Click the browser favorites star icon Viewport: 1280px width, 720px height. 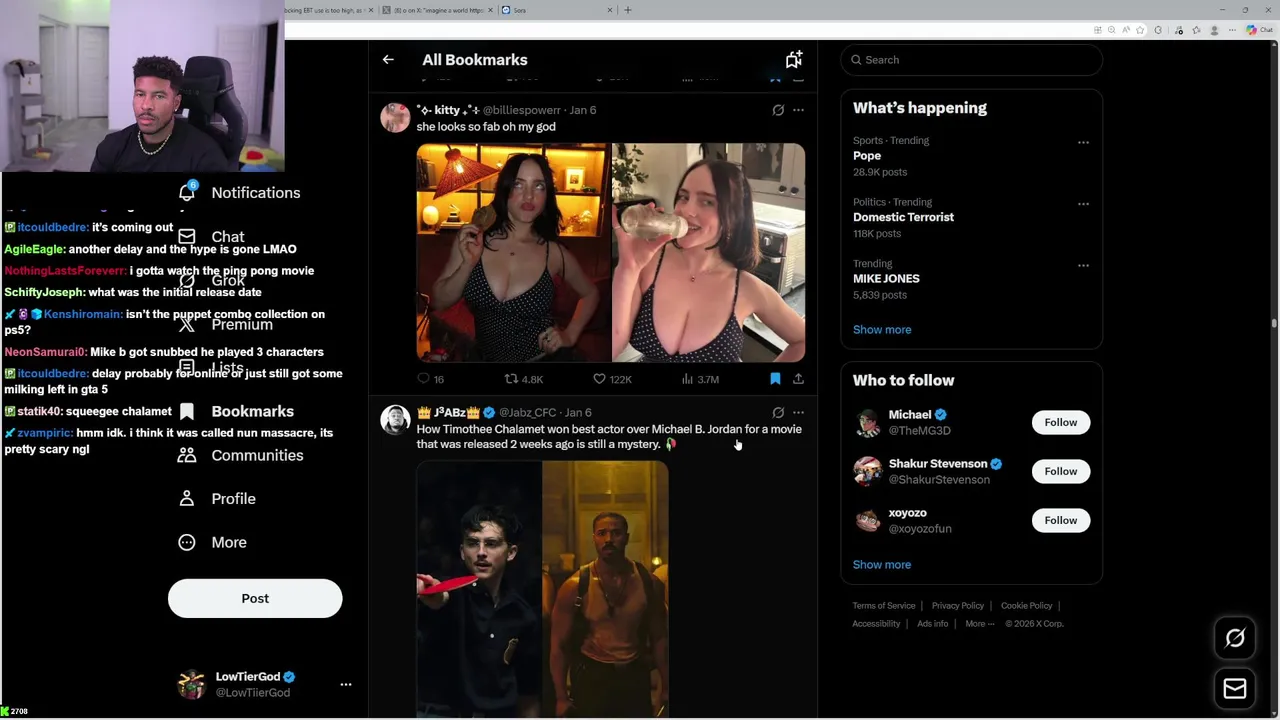click(x=1139, y=30)
